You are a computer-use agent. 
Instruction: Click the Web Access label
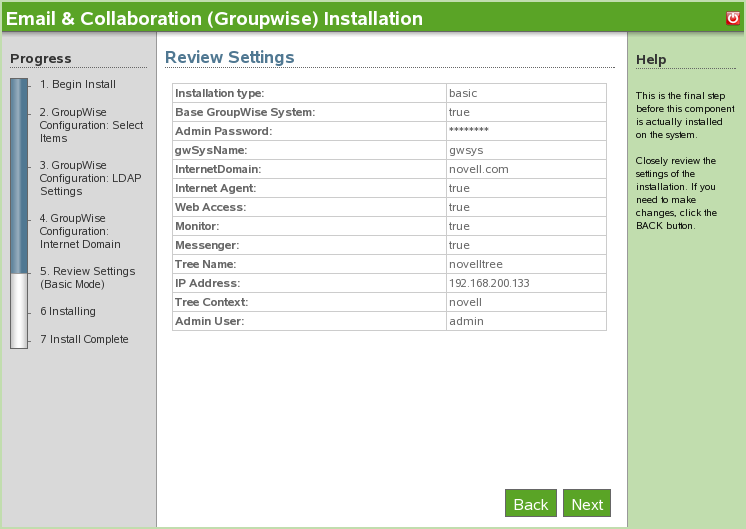coord(210,207)
